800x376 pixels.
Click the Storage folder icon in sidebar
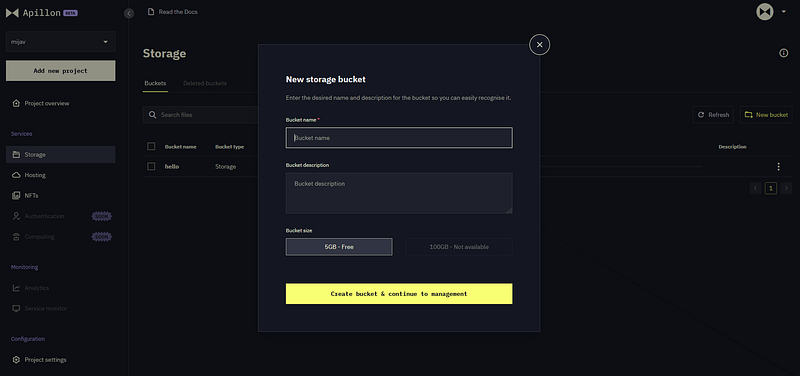pos(16,155)
